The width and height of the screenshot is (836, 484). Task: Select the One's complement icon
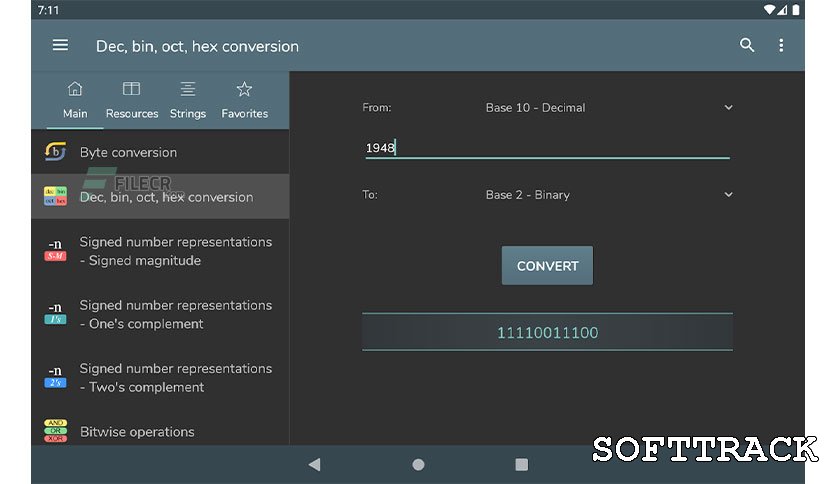56,314
